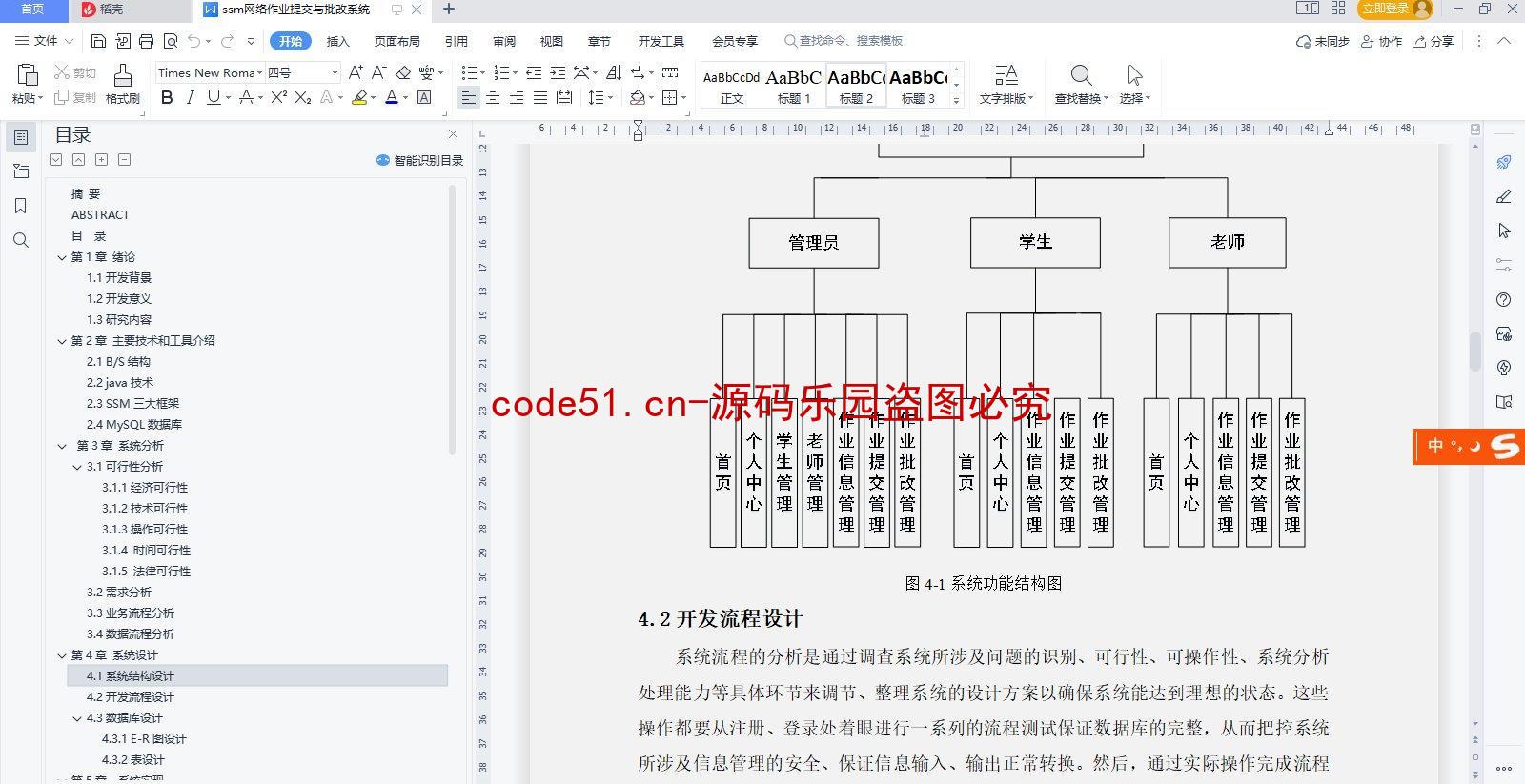Increase paragraph indent
Image resolution: width=1525 pixels, height=784 pixels.
point(558,72)
